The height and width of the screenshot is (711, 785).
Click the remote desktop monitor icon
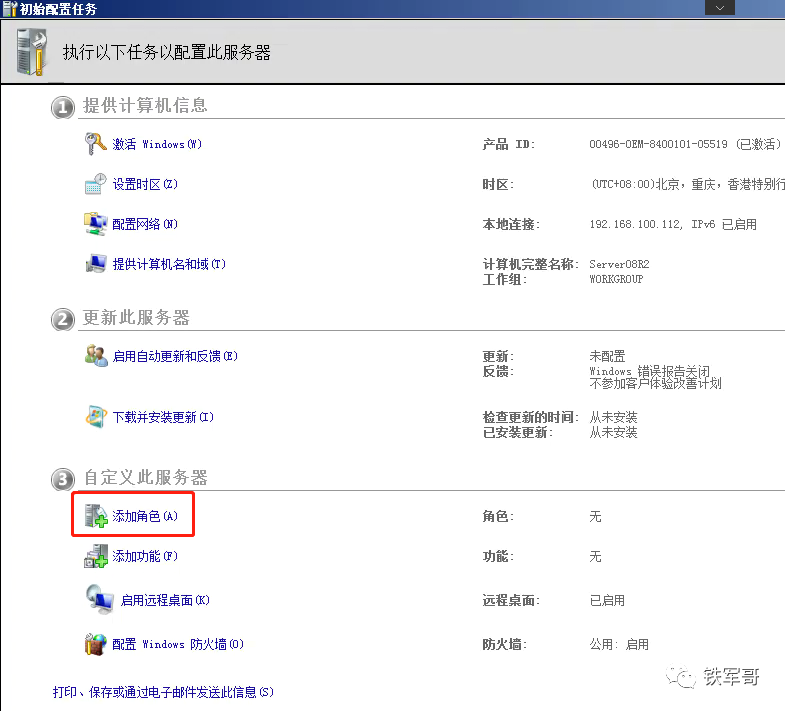98,599
